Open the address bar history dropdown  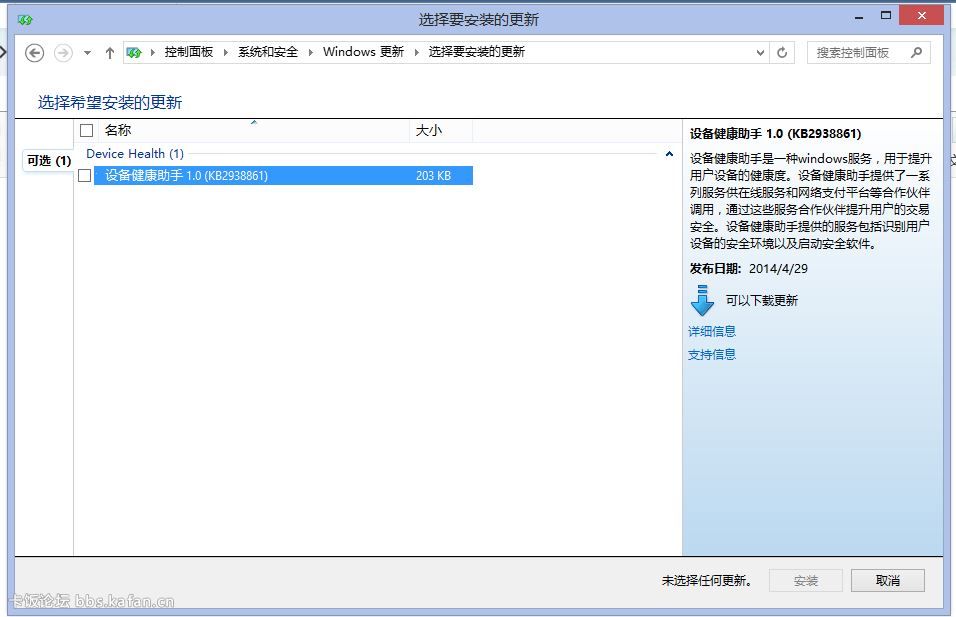click(760, 53)
